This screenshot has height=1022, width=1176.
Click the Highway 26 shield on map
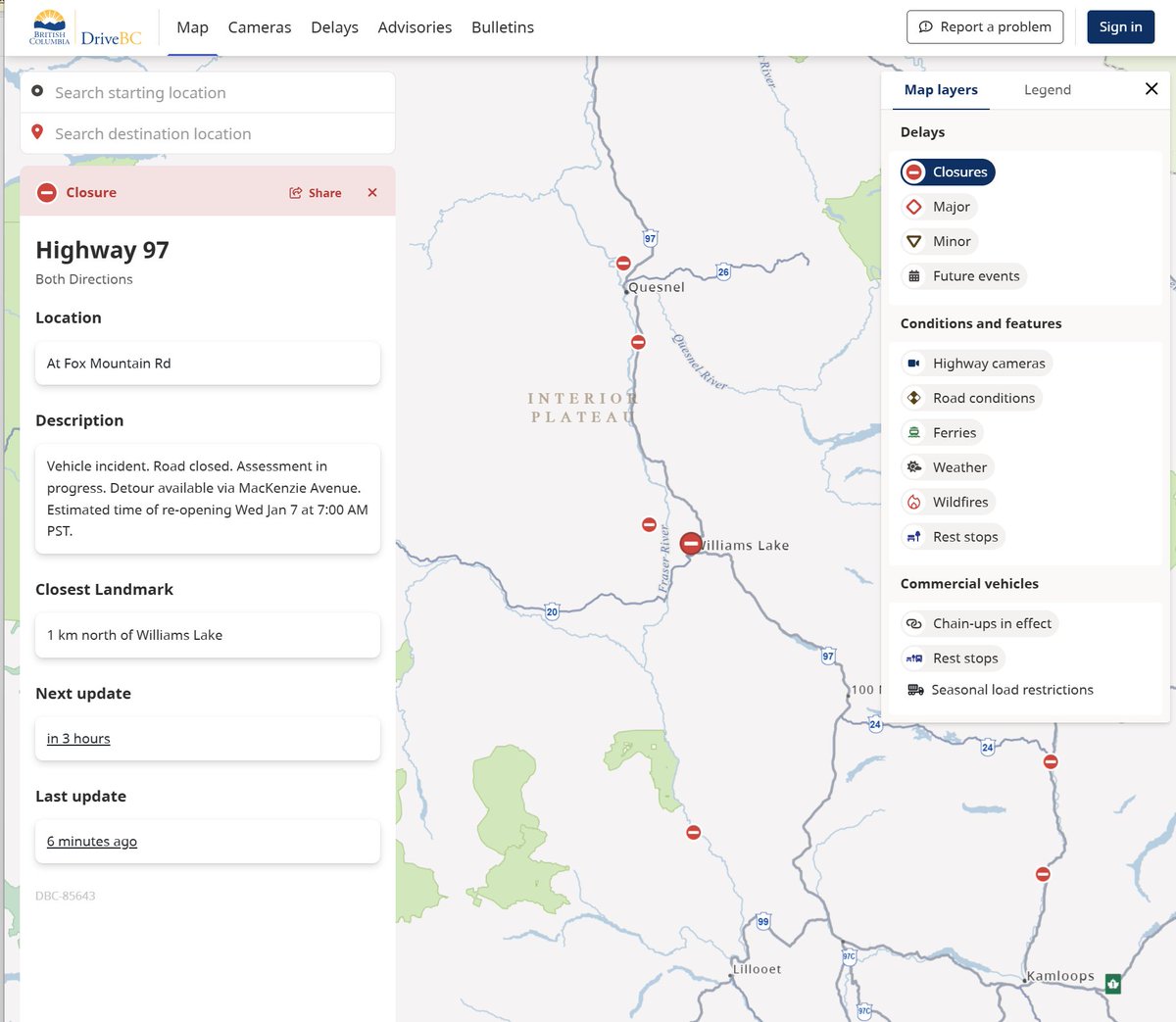point(723,272)
